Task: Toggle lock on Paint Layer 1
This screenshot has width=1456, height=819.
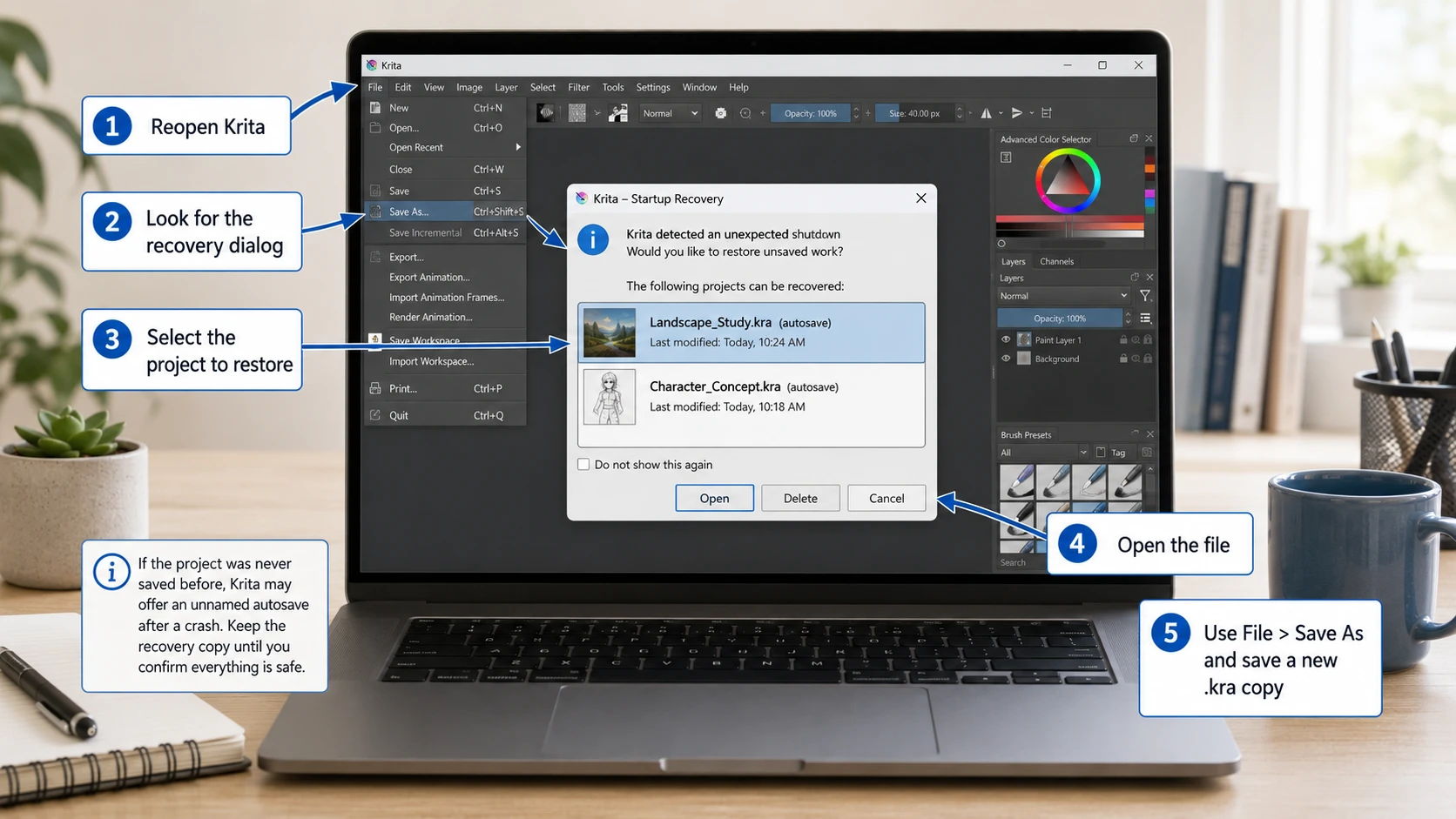Action: (1123, 339)
